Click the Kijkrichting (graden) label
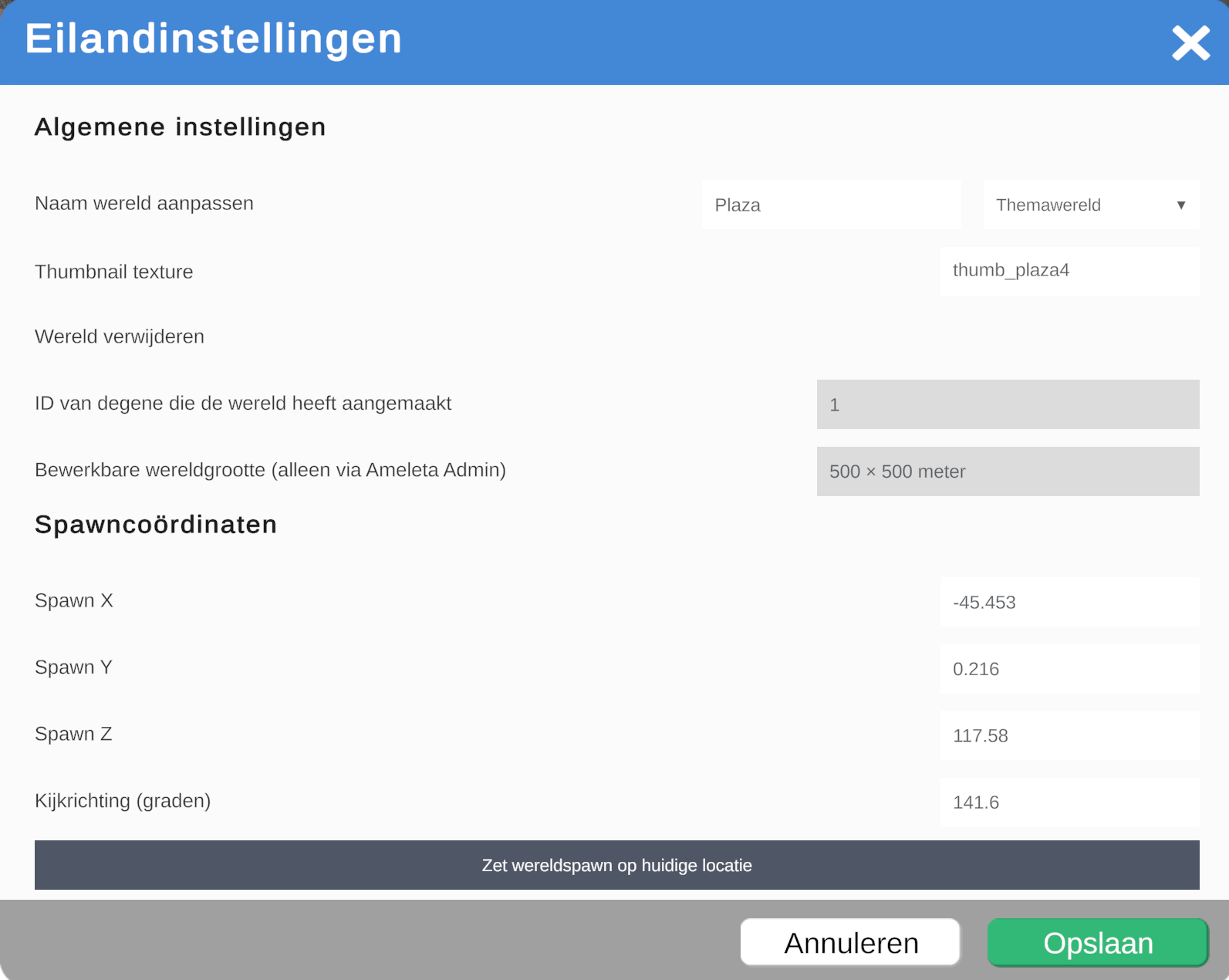The height and width of the screenshot is (980, 1229). click(x=123, y=801)
